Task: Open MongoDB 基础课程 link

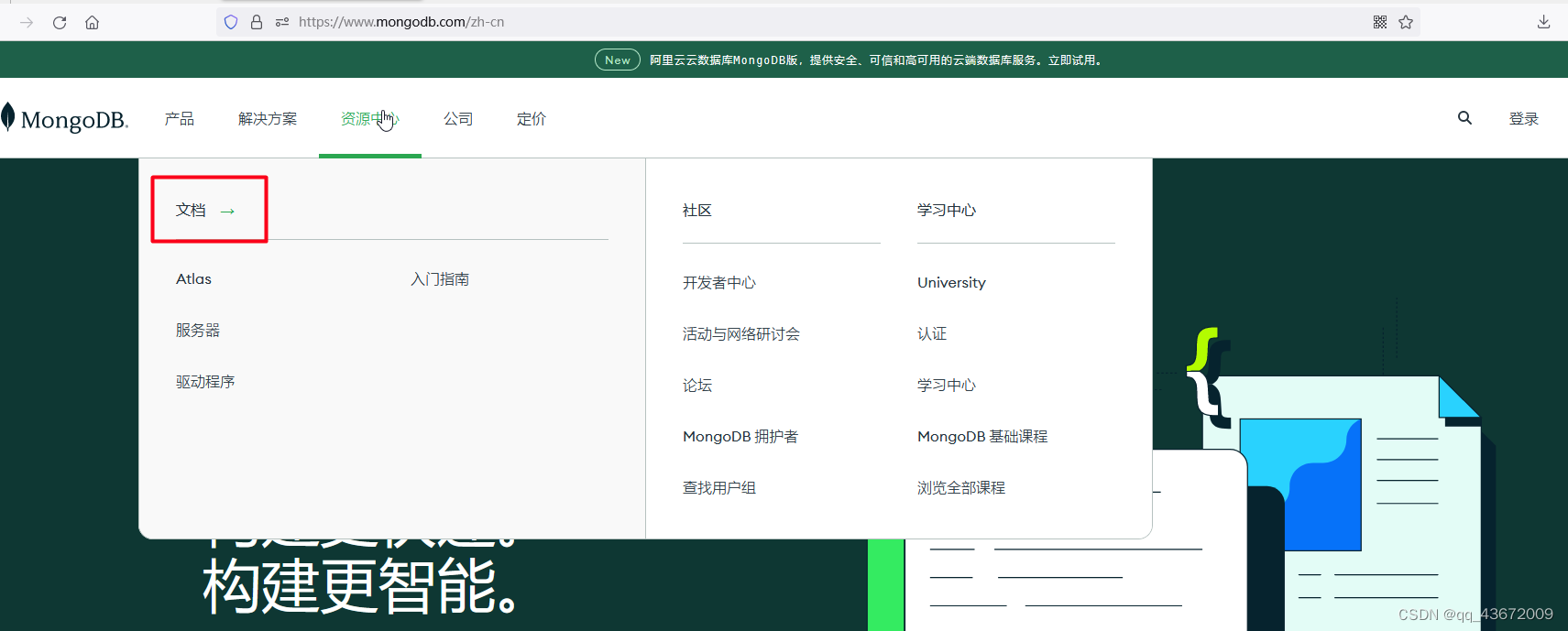Action: [x=982, y=437]
